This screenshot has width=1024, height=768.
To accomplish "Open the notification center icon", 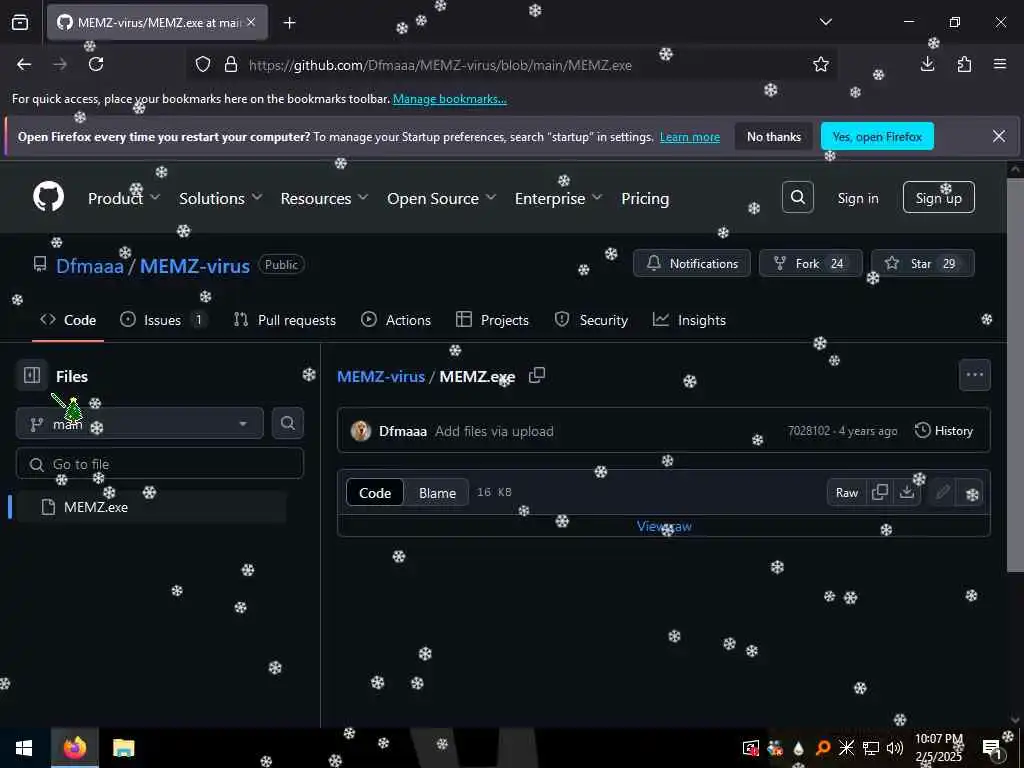I will (x=991, y=748).
